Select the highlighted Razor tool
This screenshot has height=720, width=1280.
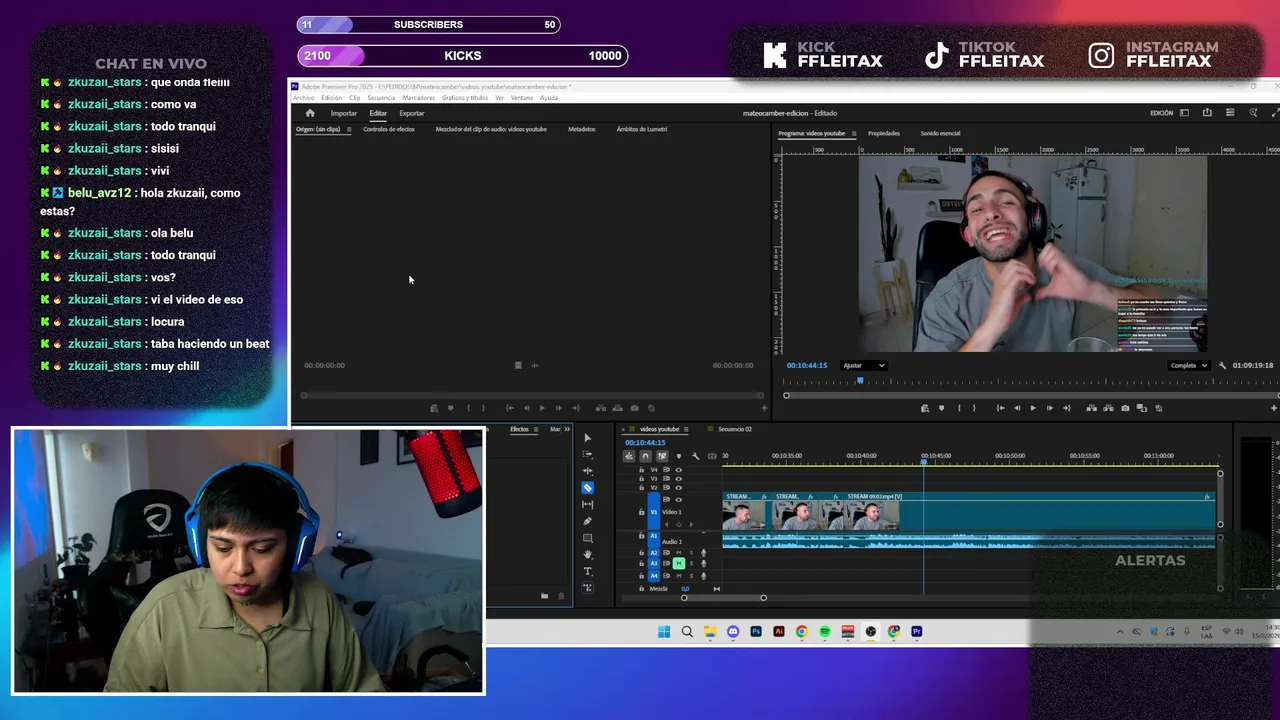588,488
